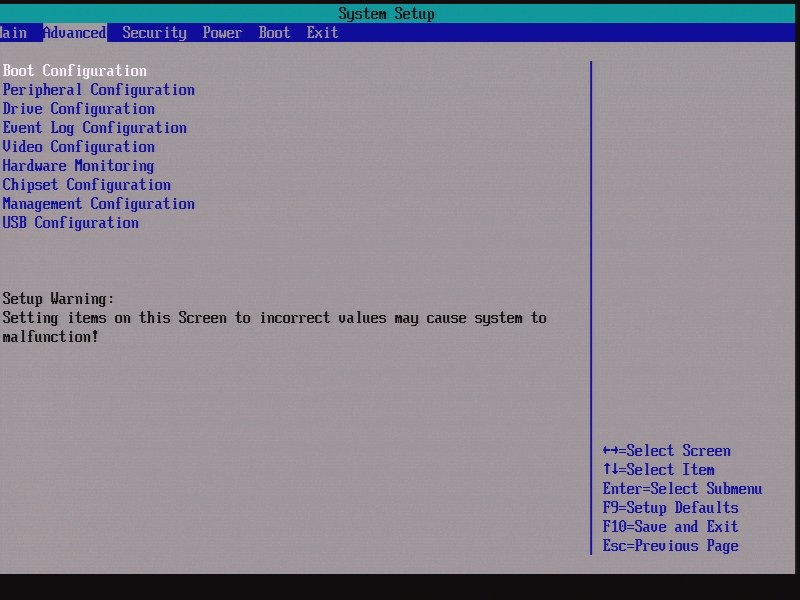Select the Boot tab
This screenshot has height=600, width=800.
point(273,32)
